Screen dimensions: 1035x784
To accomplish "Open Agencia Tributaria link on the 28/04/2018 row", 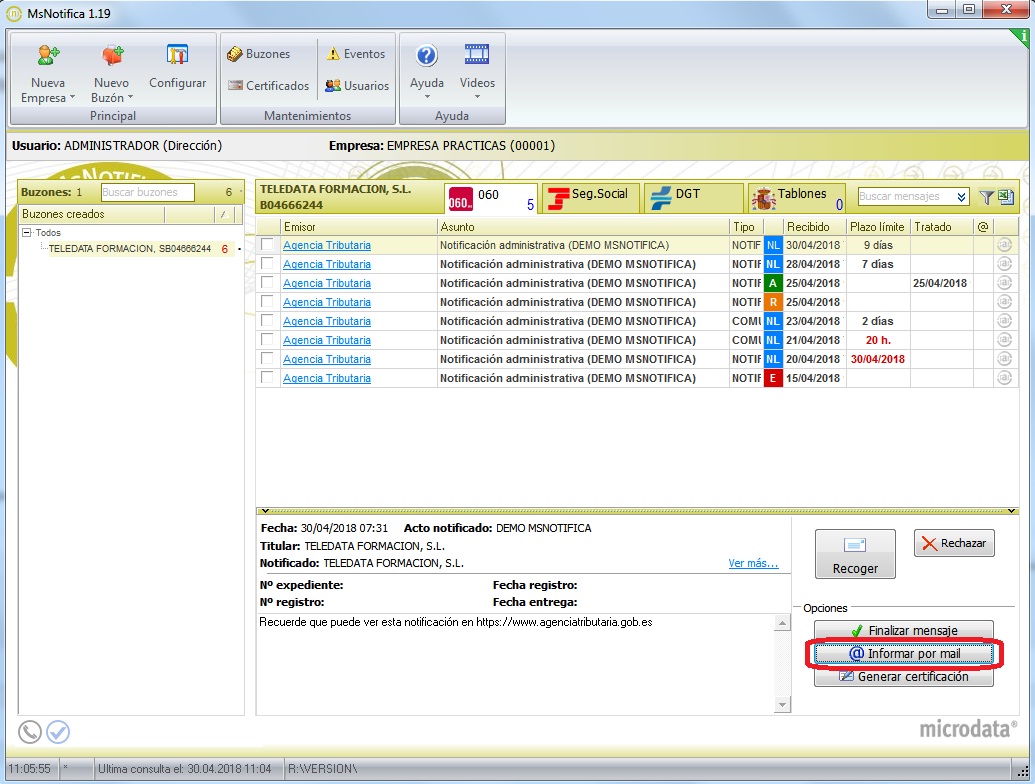I will click(x=327, y=264).
